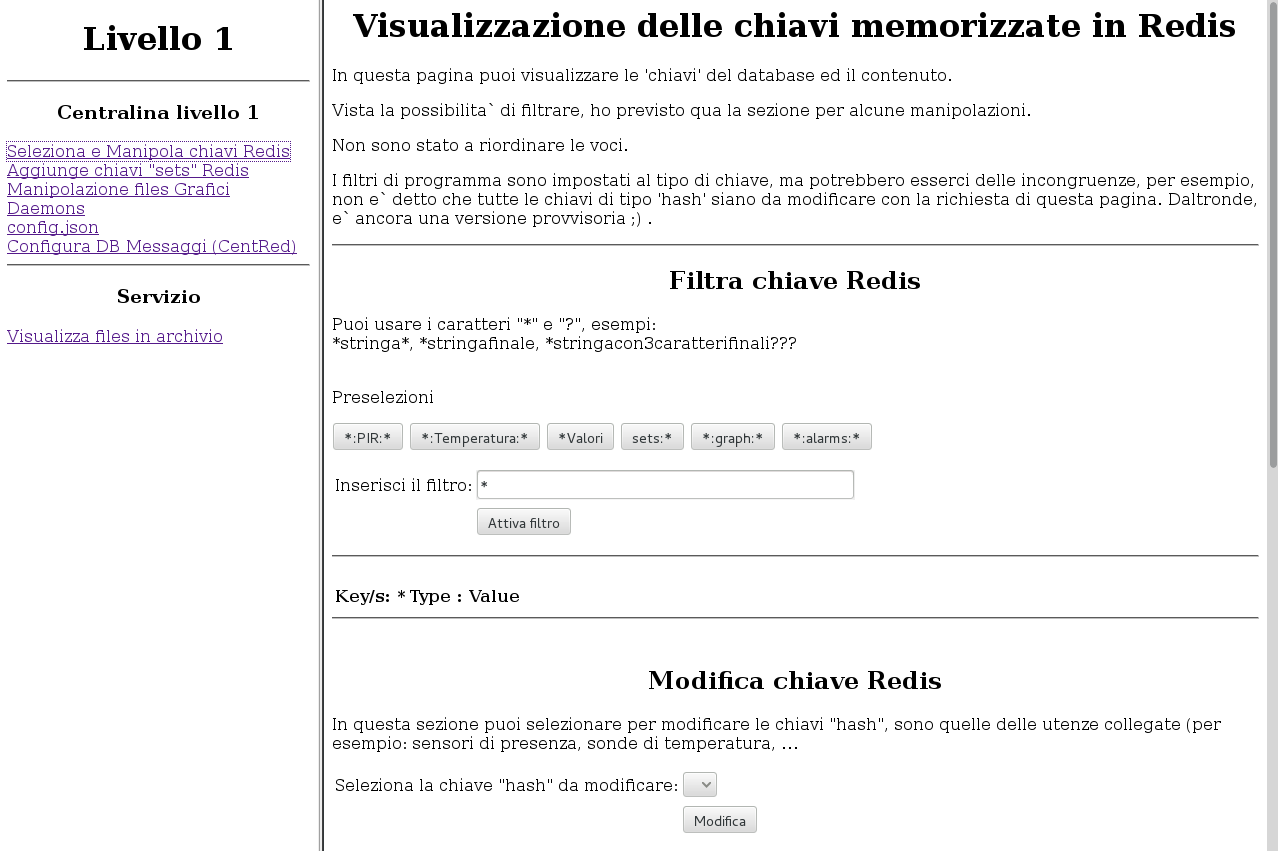Apply the *:PIR:* preselection filter
The image size is (1278, 851).
368,437
